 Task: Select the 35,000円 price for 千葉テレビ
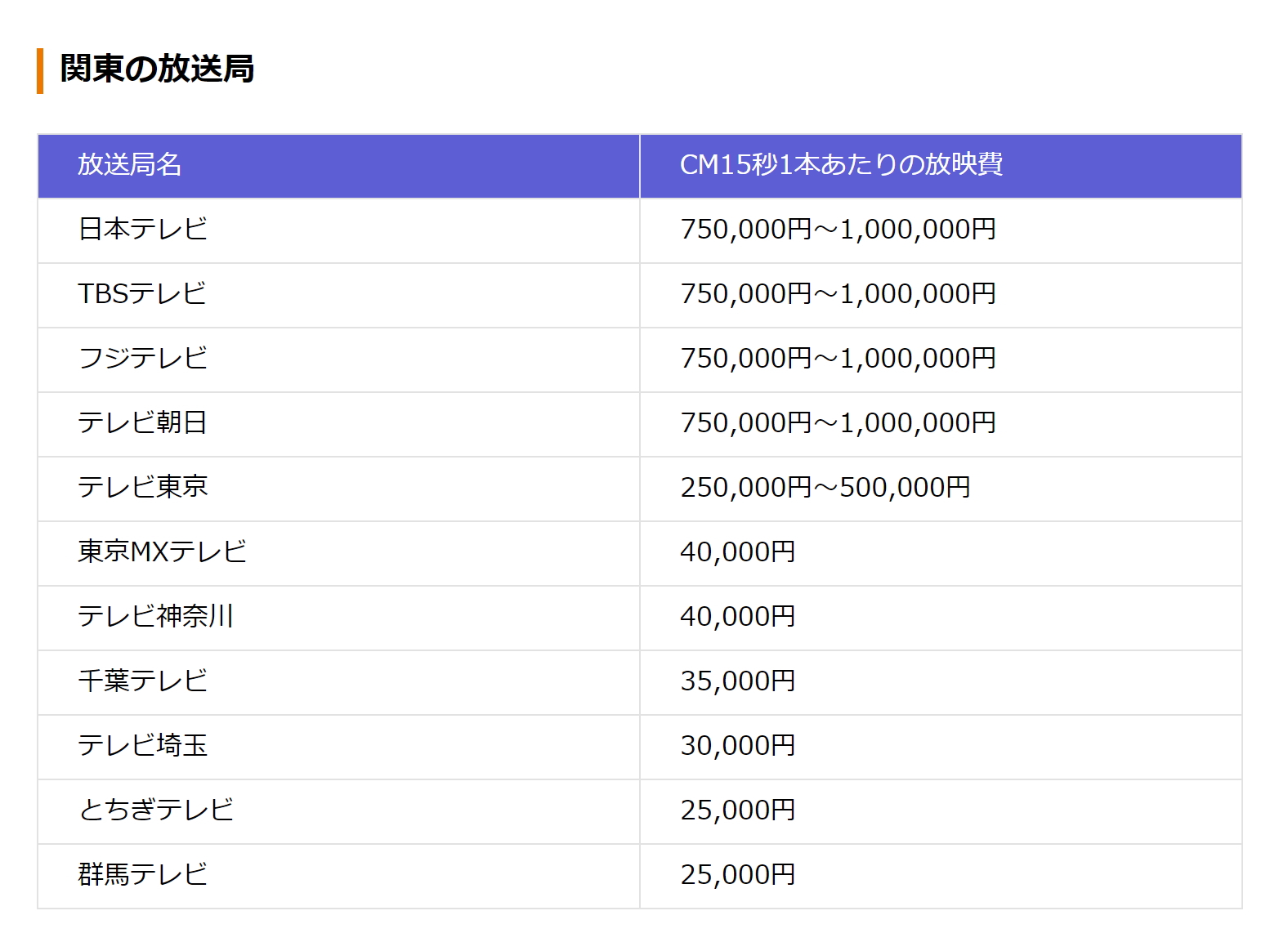[x=737, y=681]
